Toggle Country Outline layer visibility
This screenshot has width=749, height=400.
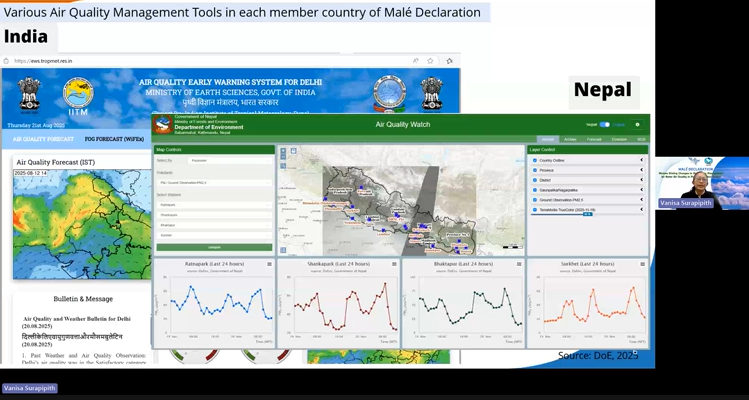pos(536,160)
